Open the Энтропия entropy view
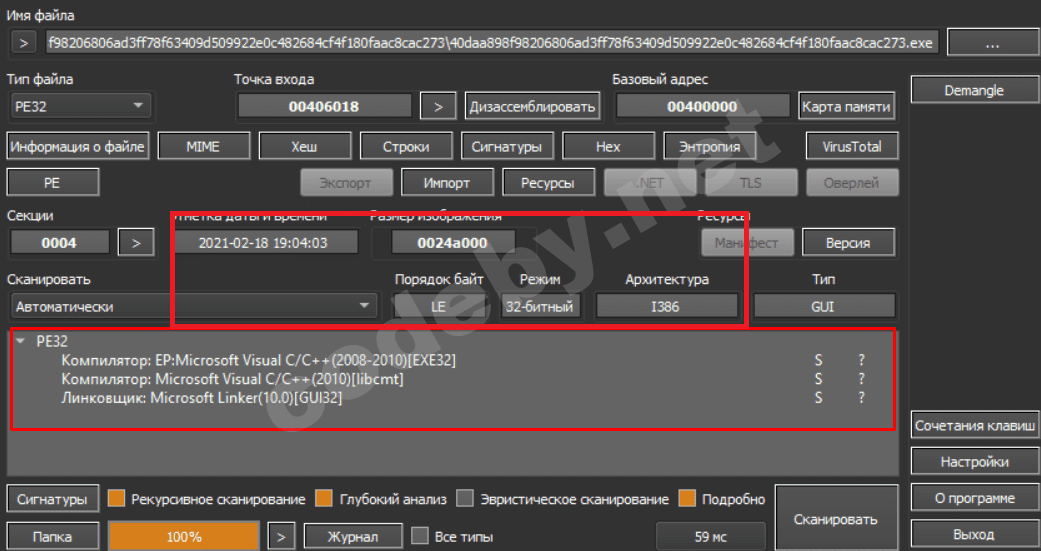Screen dimensions: 1041x551 coord(709,146)
